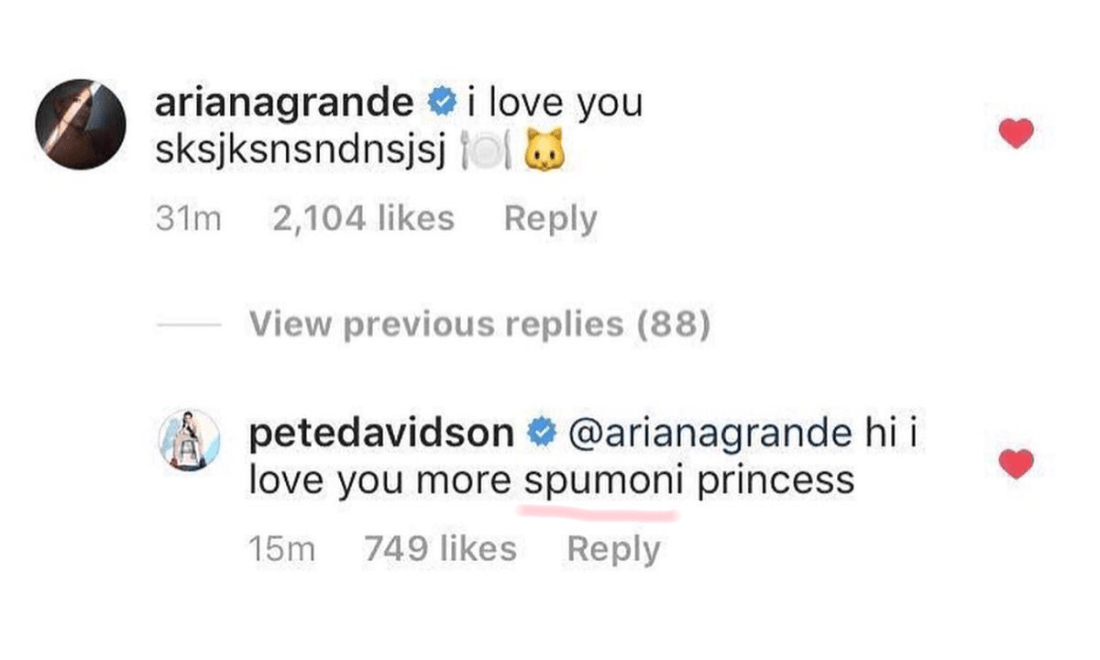Click the 15m timestamp
The width and height of the screenshot is (1100, 660).
tap(281, 549)
